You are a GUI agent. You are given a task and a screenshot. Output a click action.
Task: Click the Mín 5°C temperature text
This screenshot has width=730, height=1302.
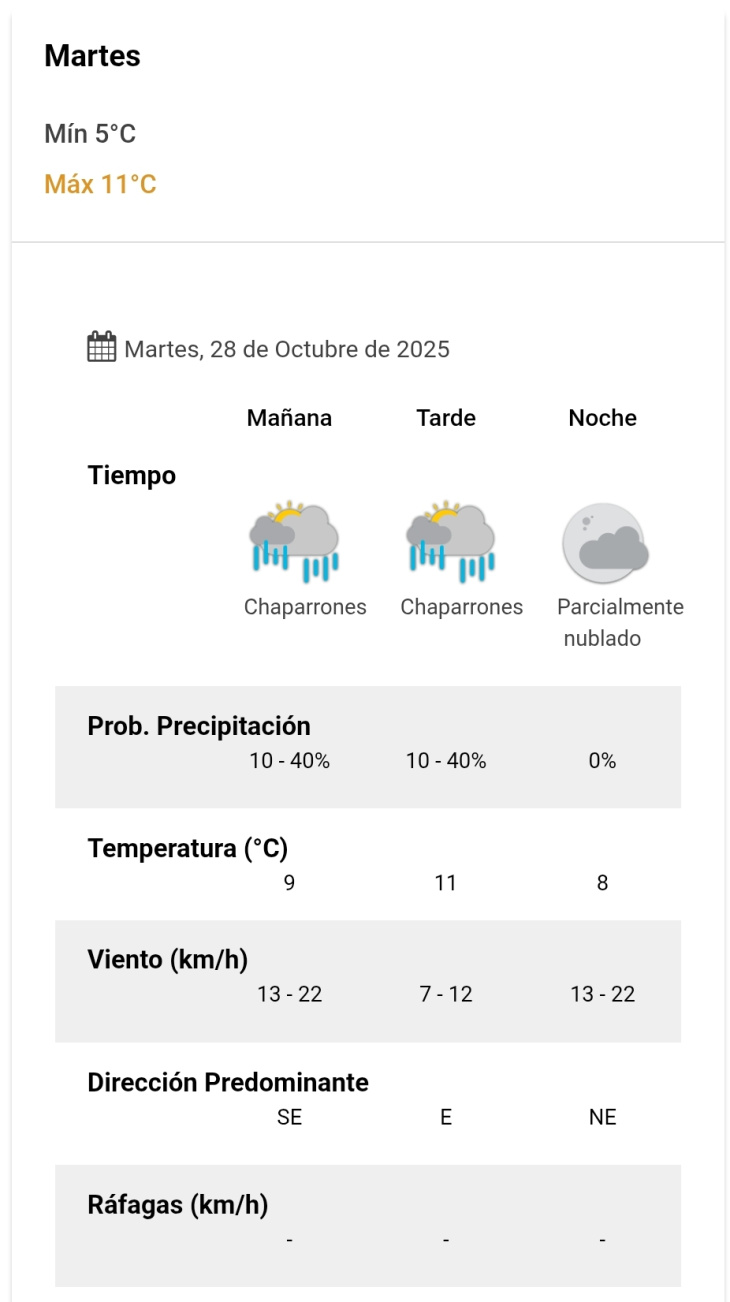(90, 134)
